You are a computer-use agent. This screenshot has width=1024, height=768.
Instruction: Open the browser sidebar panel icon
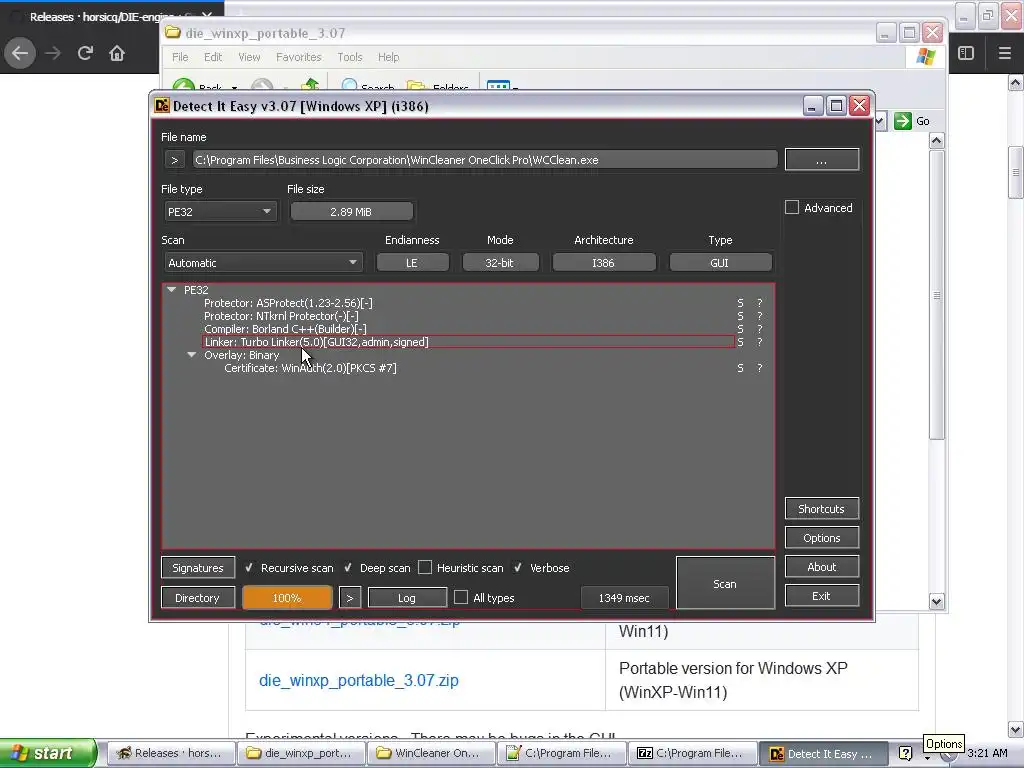966,54
